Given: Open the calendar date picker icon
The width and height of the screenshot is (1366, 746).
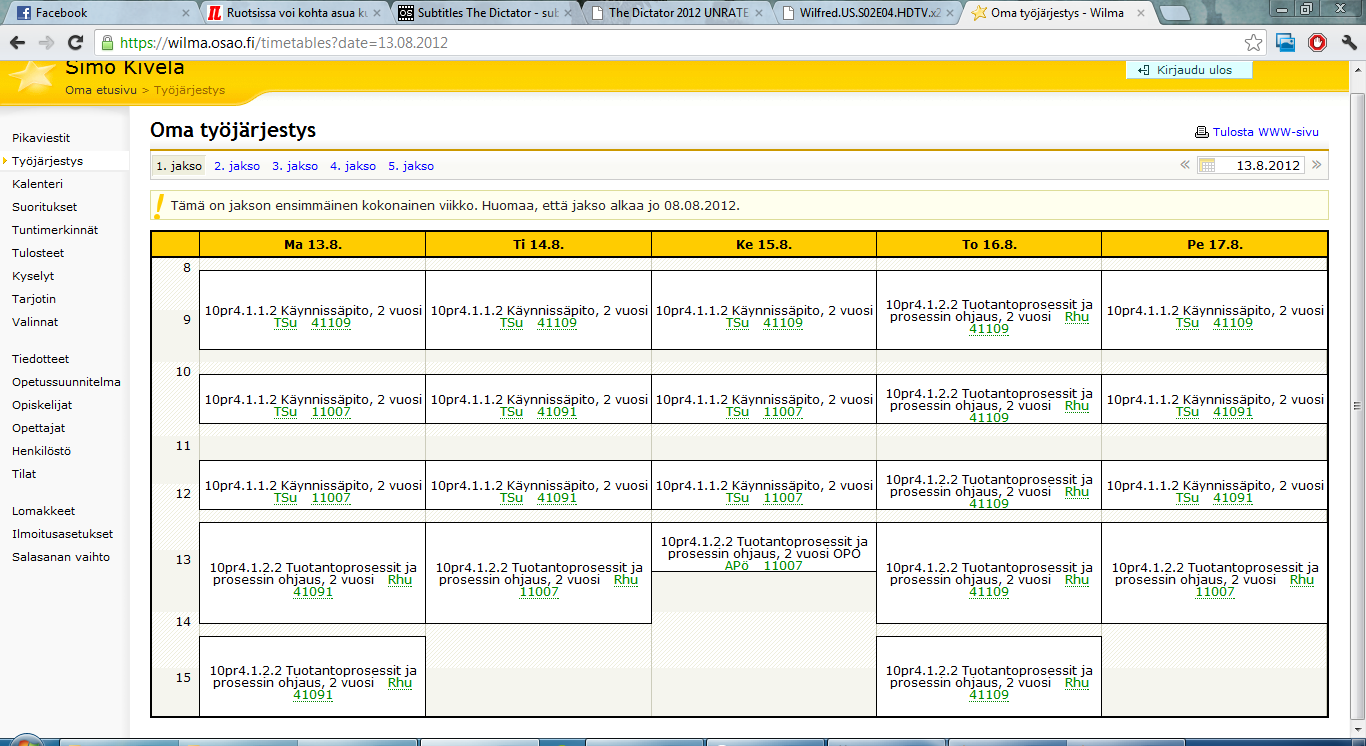Looking at the screenshot, I should tap(1207, 166).
